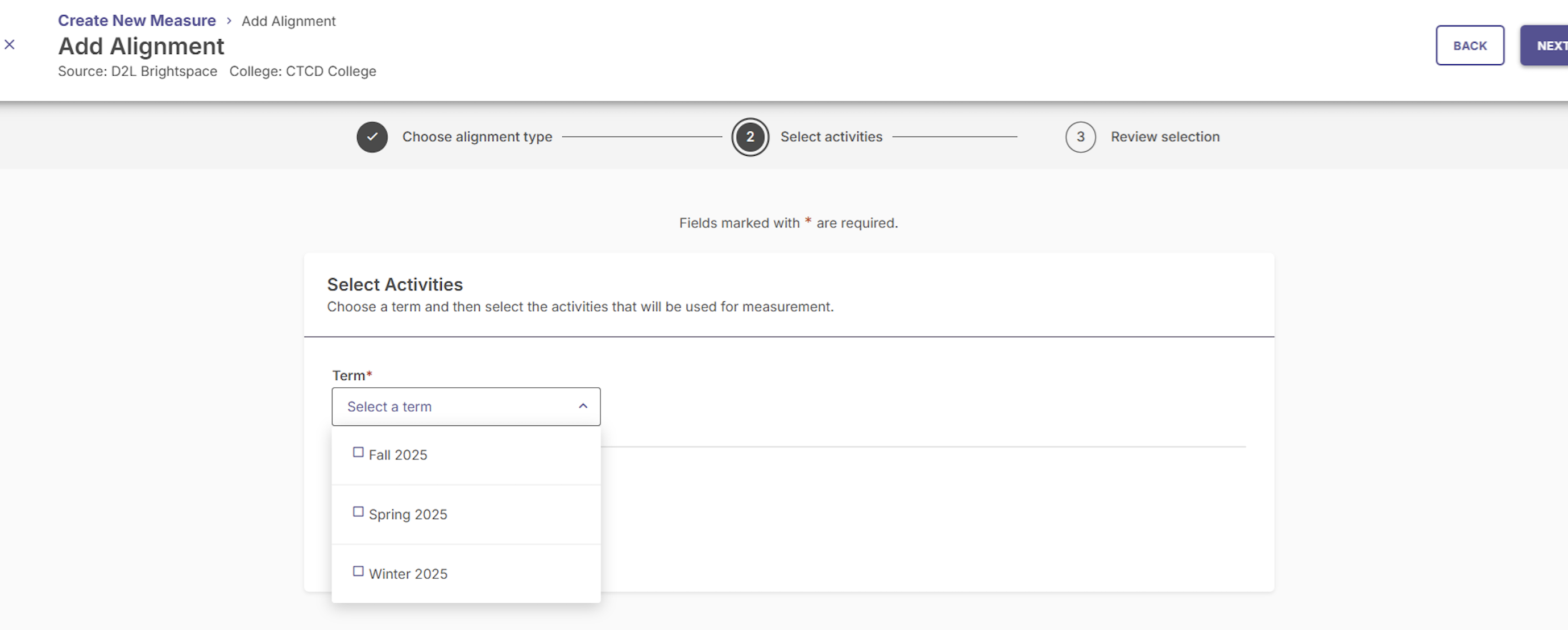
Task: Click the step 2 circle in the stepper
Action: click(x=750, y=137)
